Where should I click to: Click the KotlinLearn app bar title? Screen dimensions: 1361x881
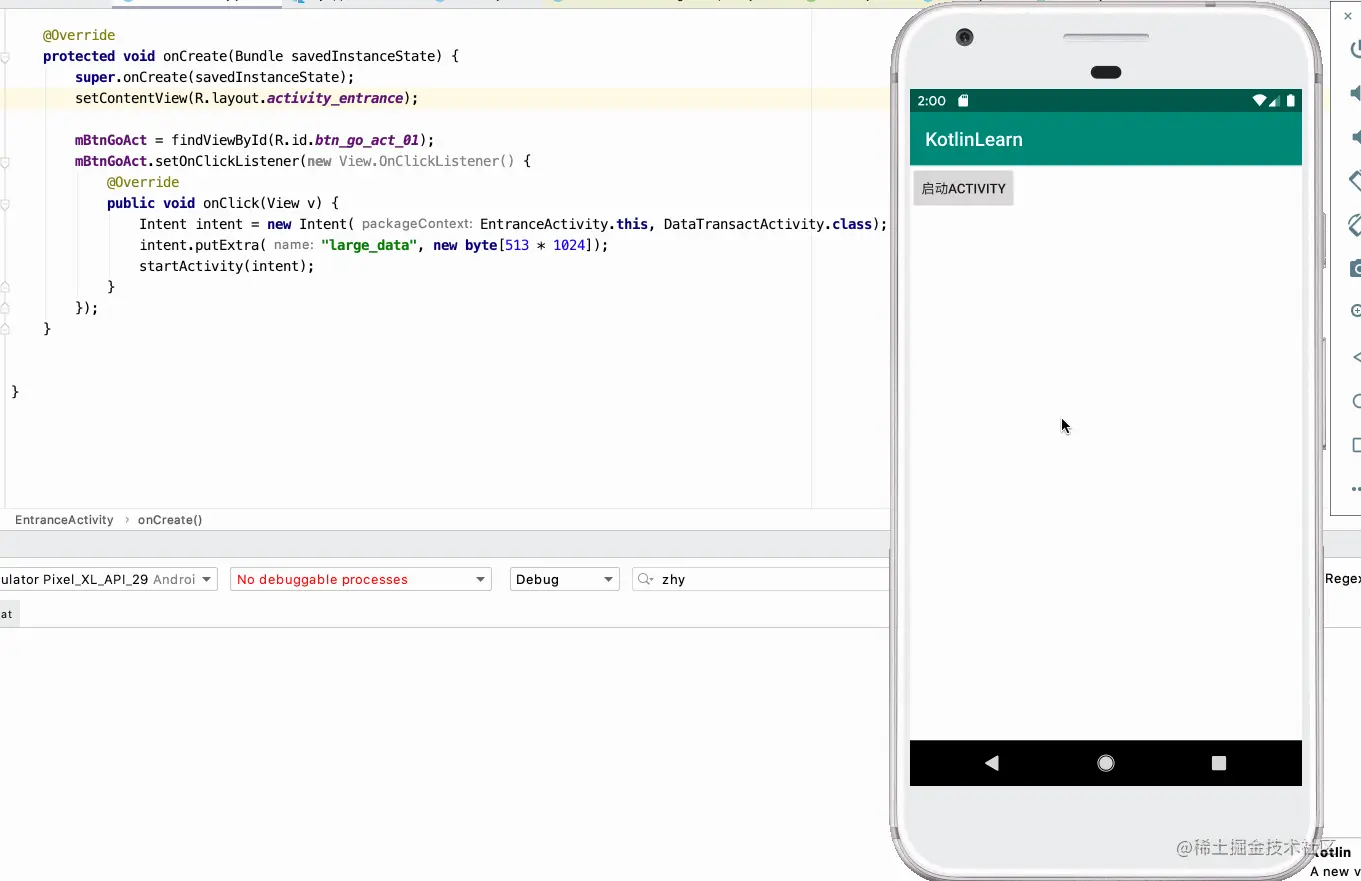coord(974,139)
